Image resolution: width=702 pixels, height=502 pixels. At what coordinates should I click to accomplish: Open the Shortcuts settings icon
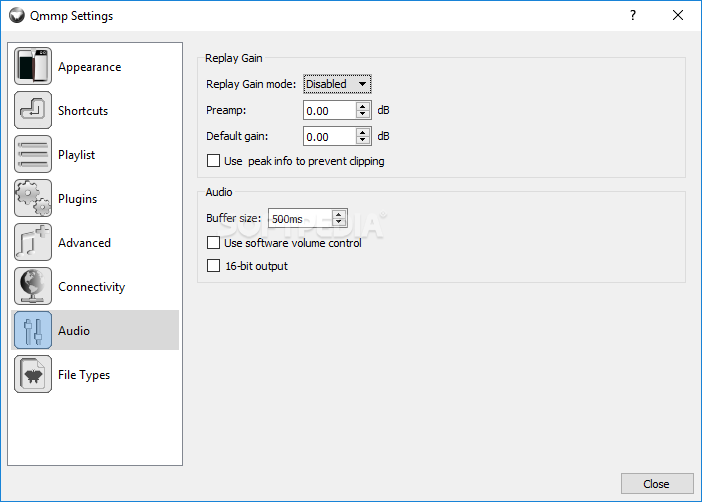pos(33,110)
